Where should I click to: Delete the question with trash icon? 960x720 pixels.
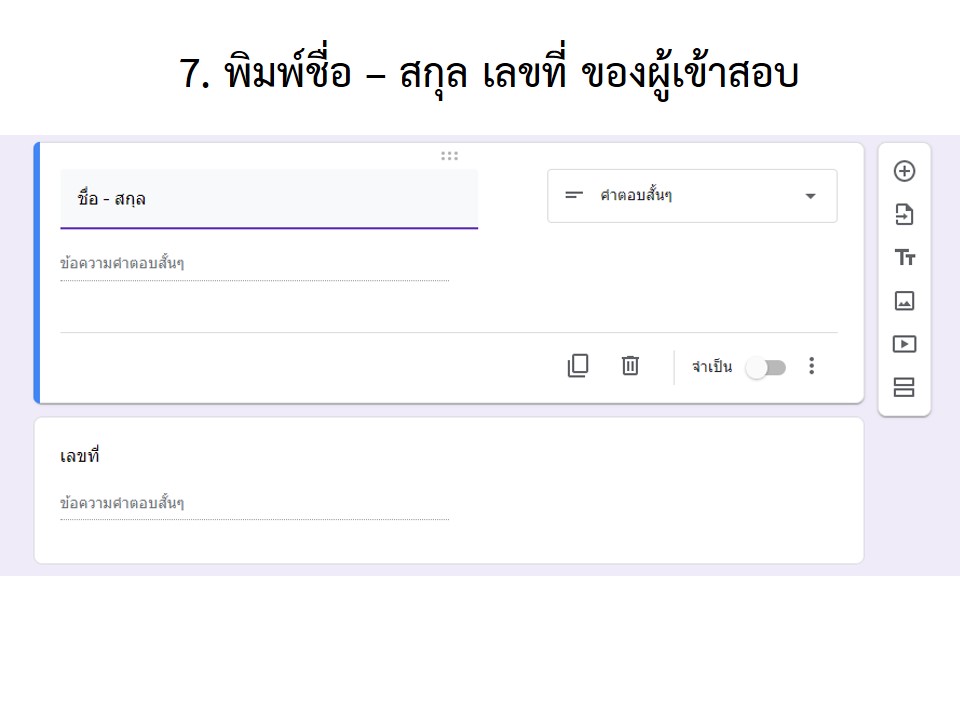630,366
